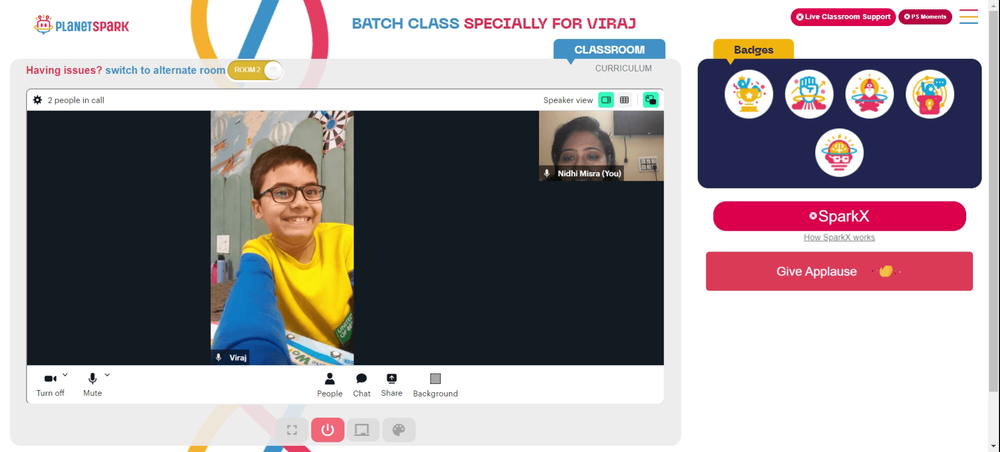Screen dimensions: 1000x452
Task: Open microphone options dropdown arrow
Action: tap(107, 375)
